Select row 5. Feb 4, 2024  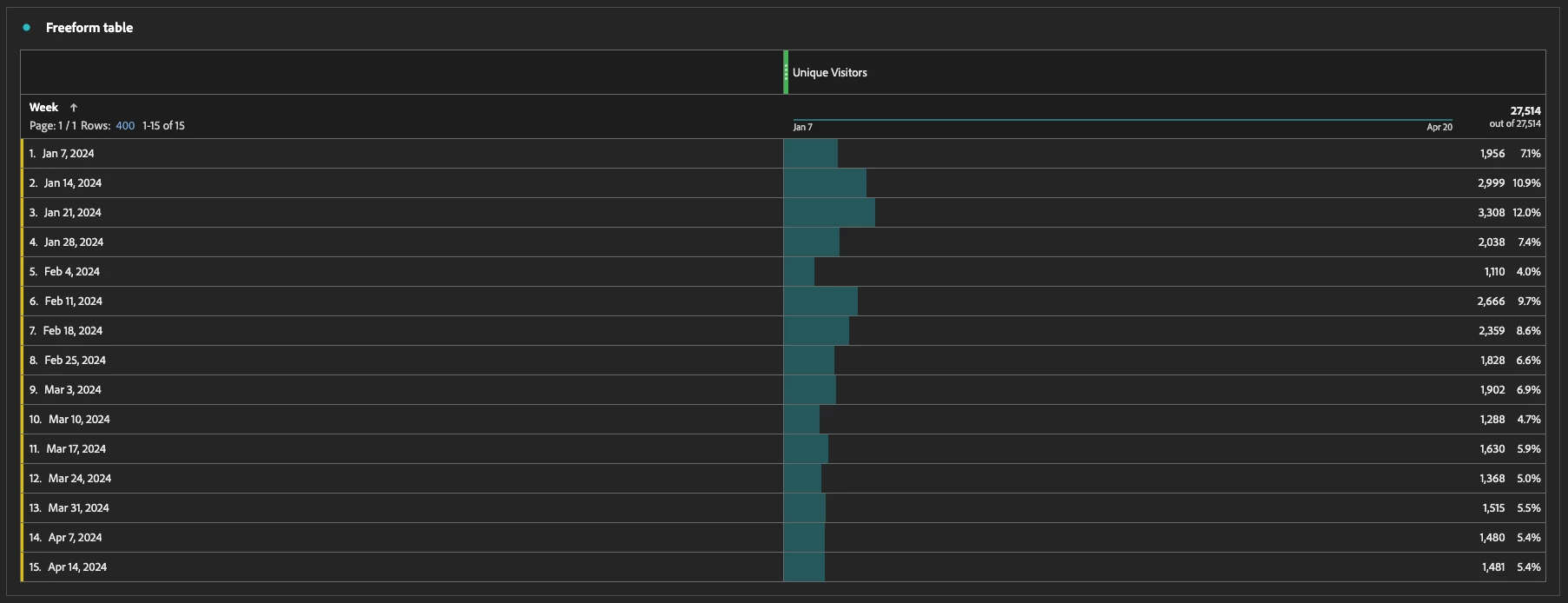[x=402, y=272]
